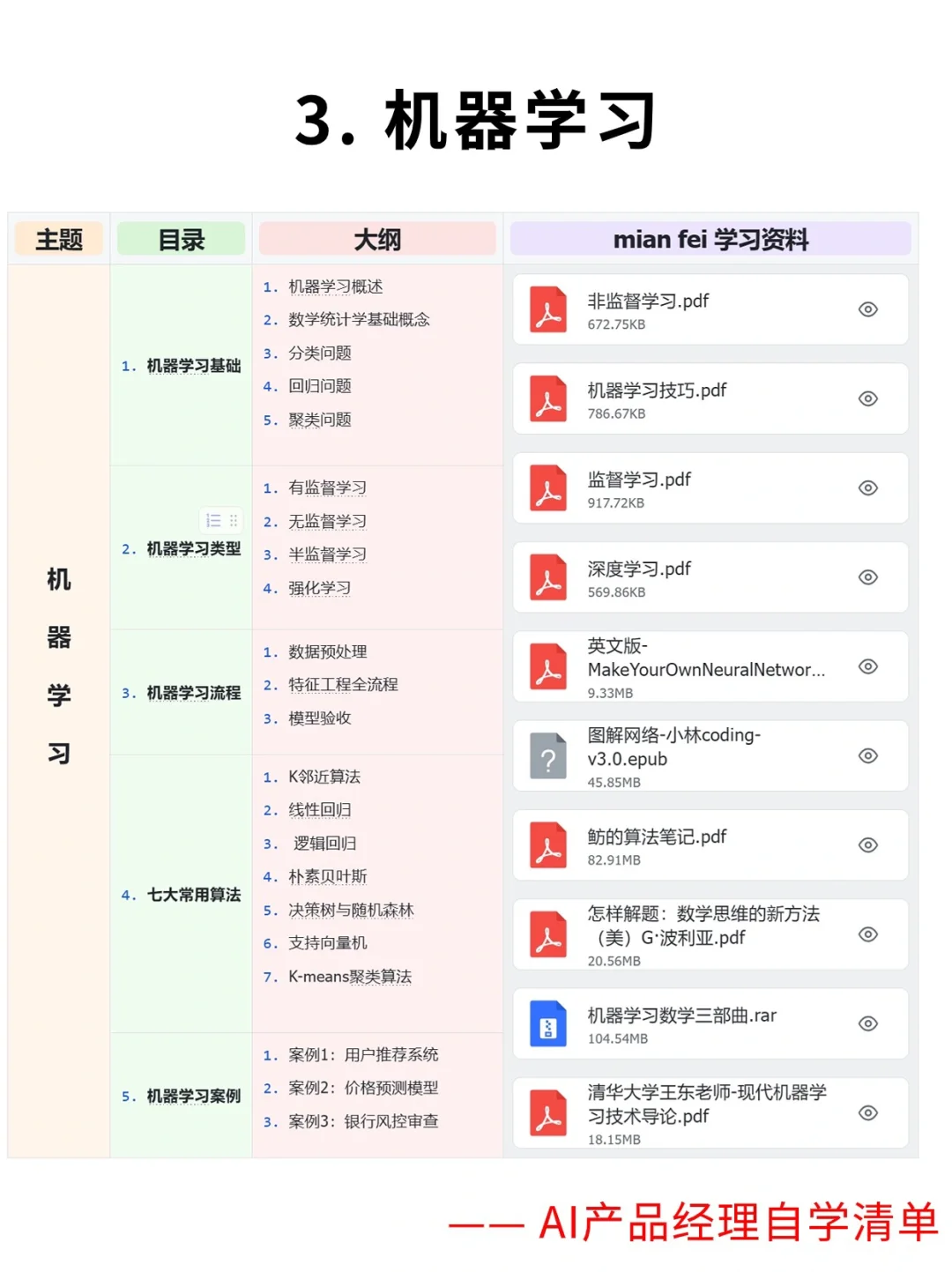This screenshot has height=1272, width=952.
Task: Click outline item K-means聚类算法
Action: (x=350, y=977)
